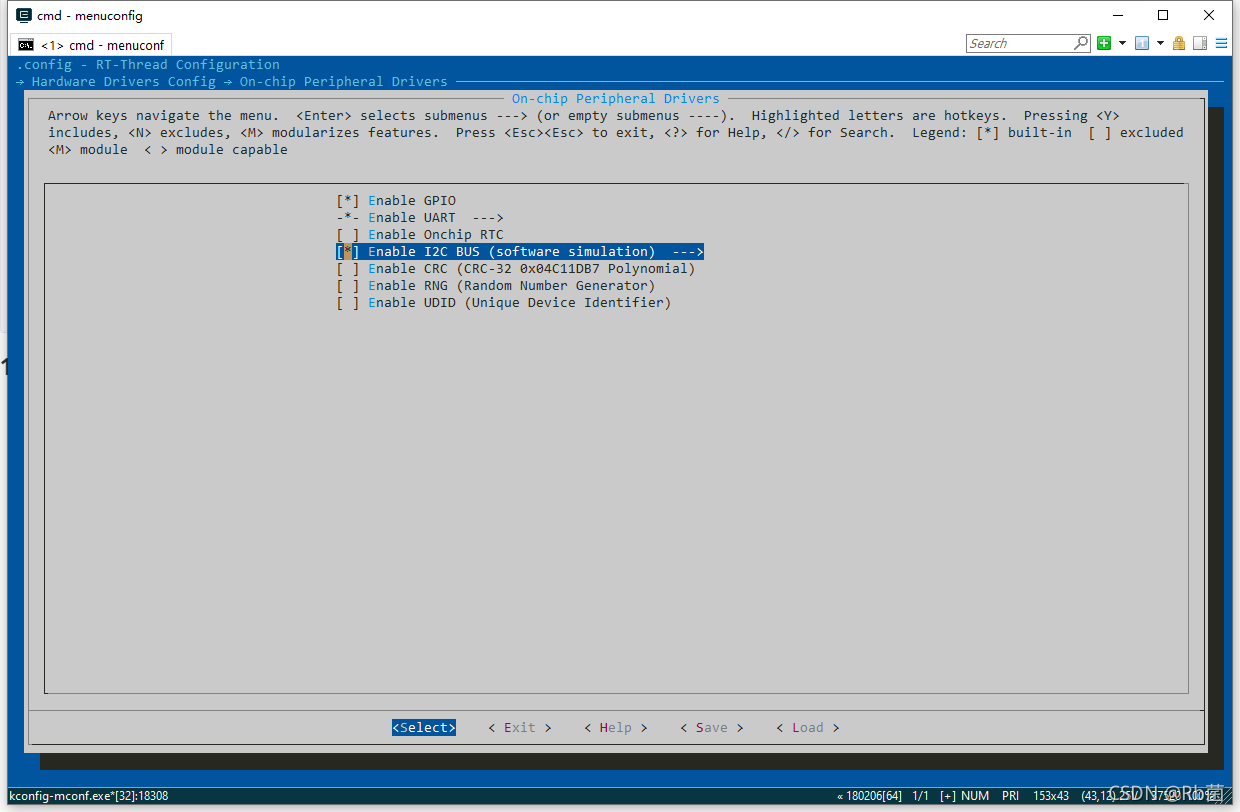1240x812 pixels.
Task: Click "Enable RNG (Random Number Generator)" text
Action: tap(512, 285)
